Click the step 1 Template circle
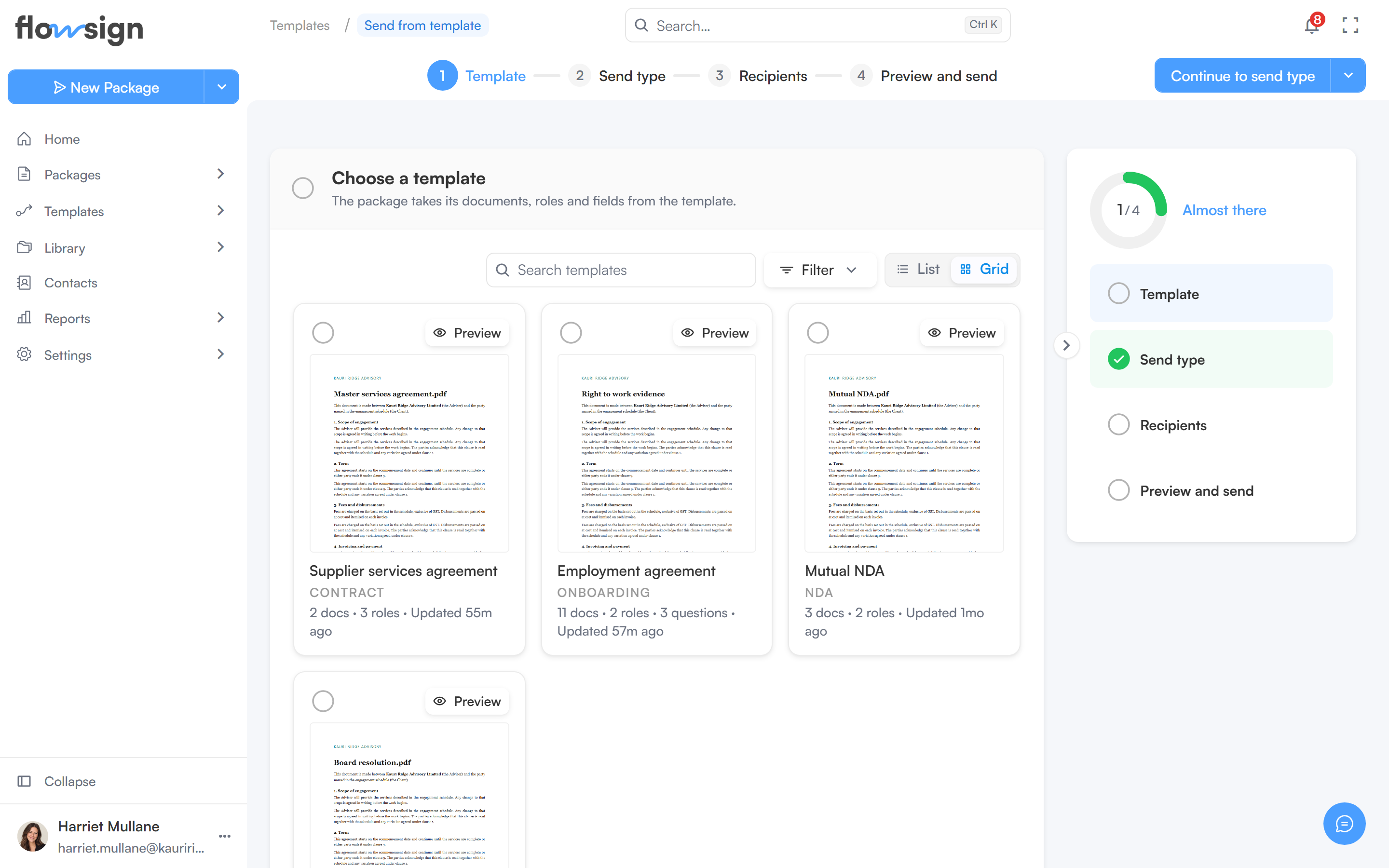The image size is (1389, 868). (x=442, y=76)
